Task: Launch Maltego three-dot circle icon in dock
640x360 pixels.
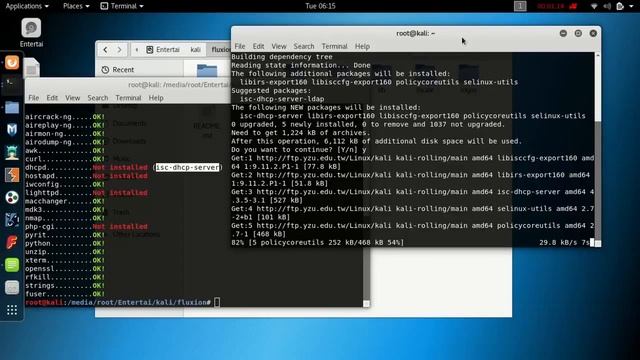Action: 12,198
